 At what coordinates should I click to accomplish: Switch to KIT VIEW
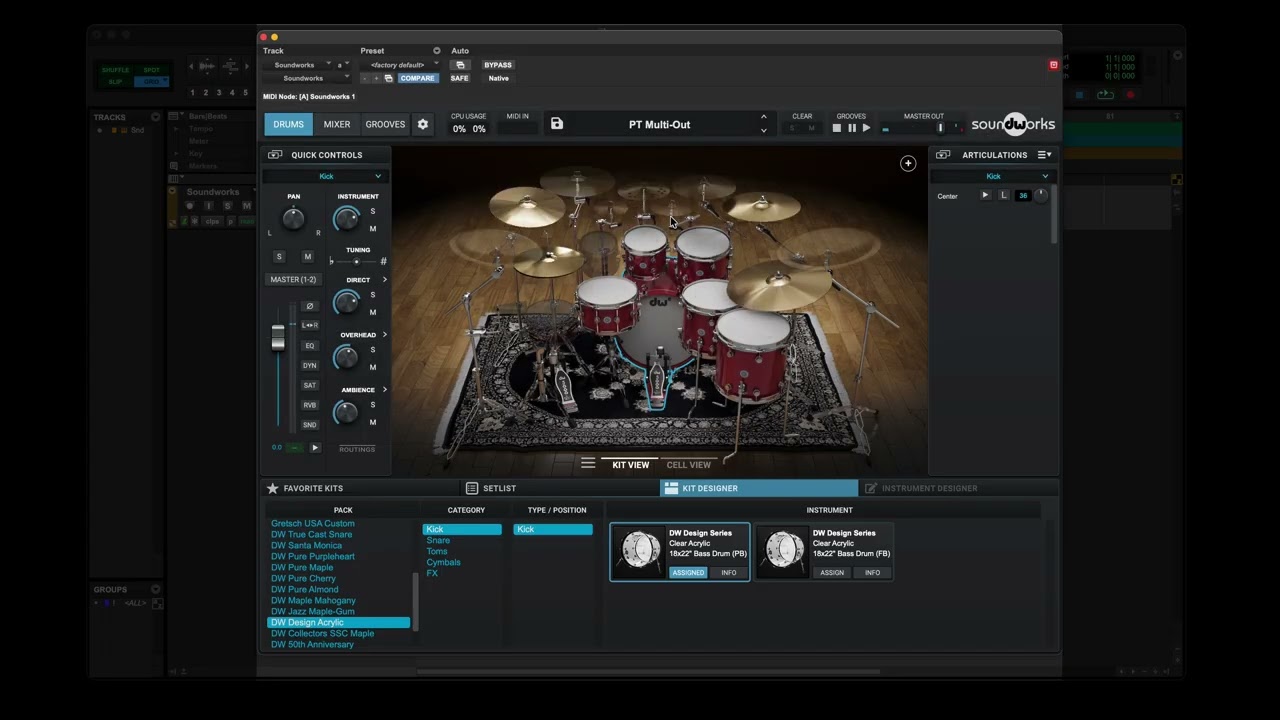click(631, 465)
